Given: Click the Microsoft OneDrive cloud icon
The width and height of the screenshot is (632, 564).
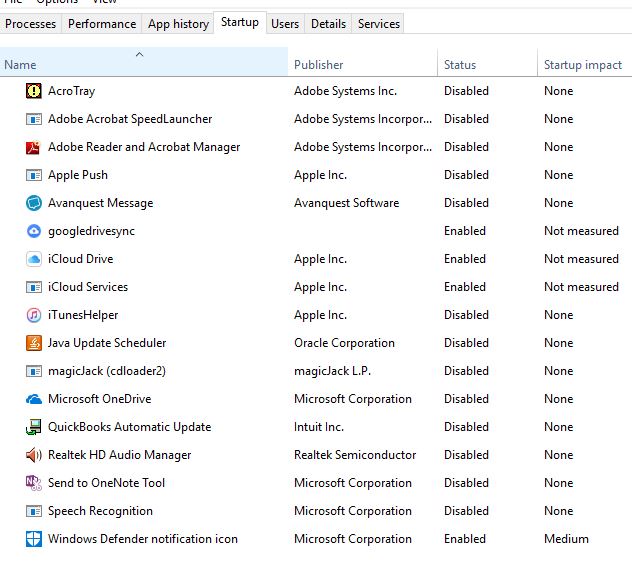Looking at the screenshot, I should 33,399.
